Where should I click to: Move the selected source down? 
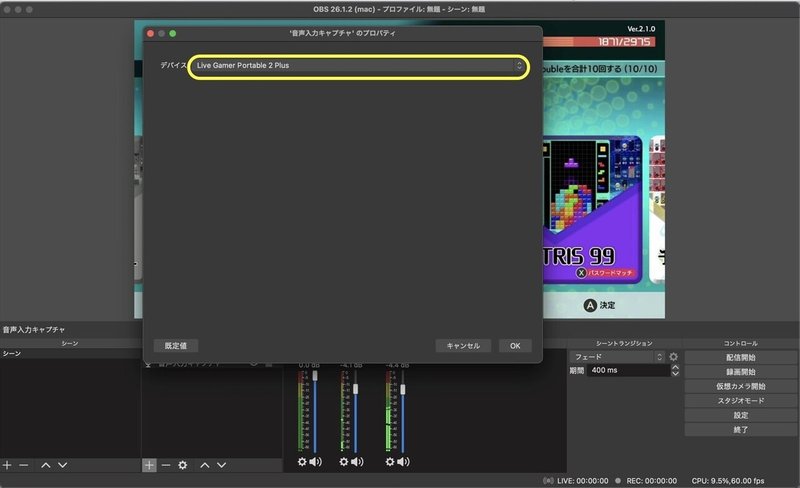click(221, 465)
